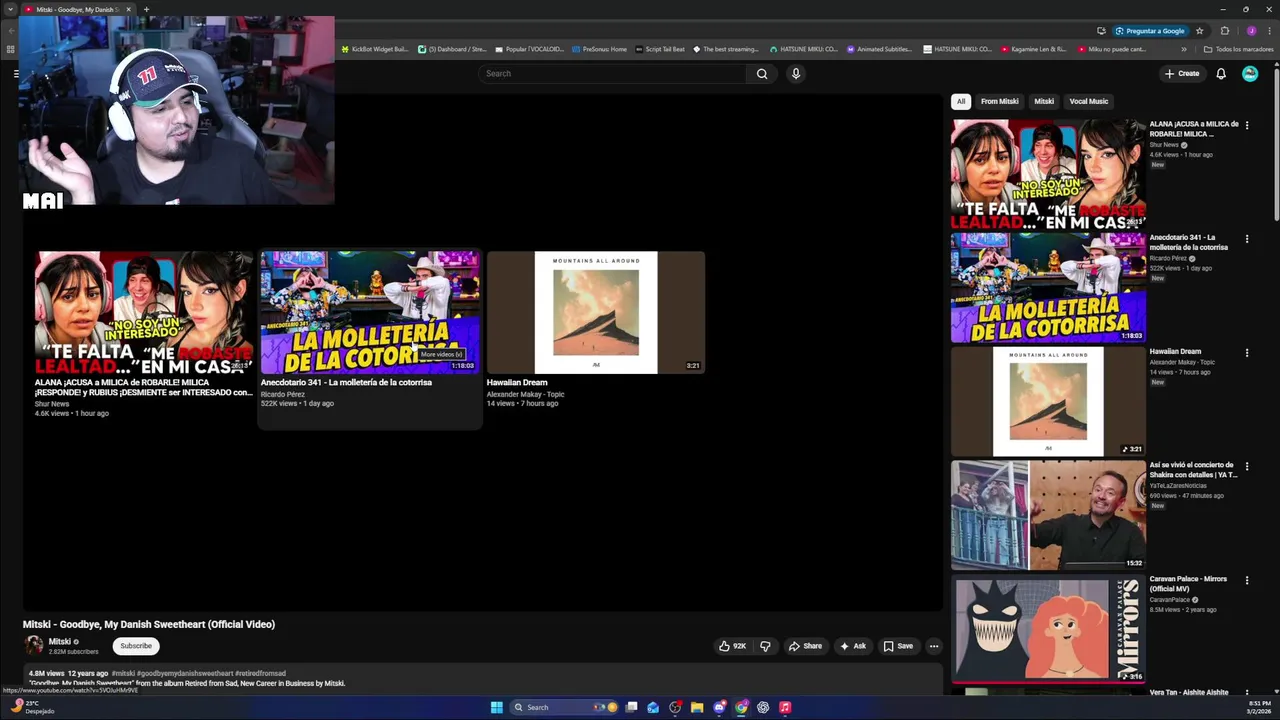Open Caravan Palace - Mirrors sidebar thumbnail

click(x=1048, y=629)
